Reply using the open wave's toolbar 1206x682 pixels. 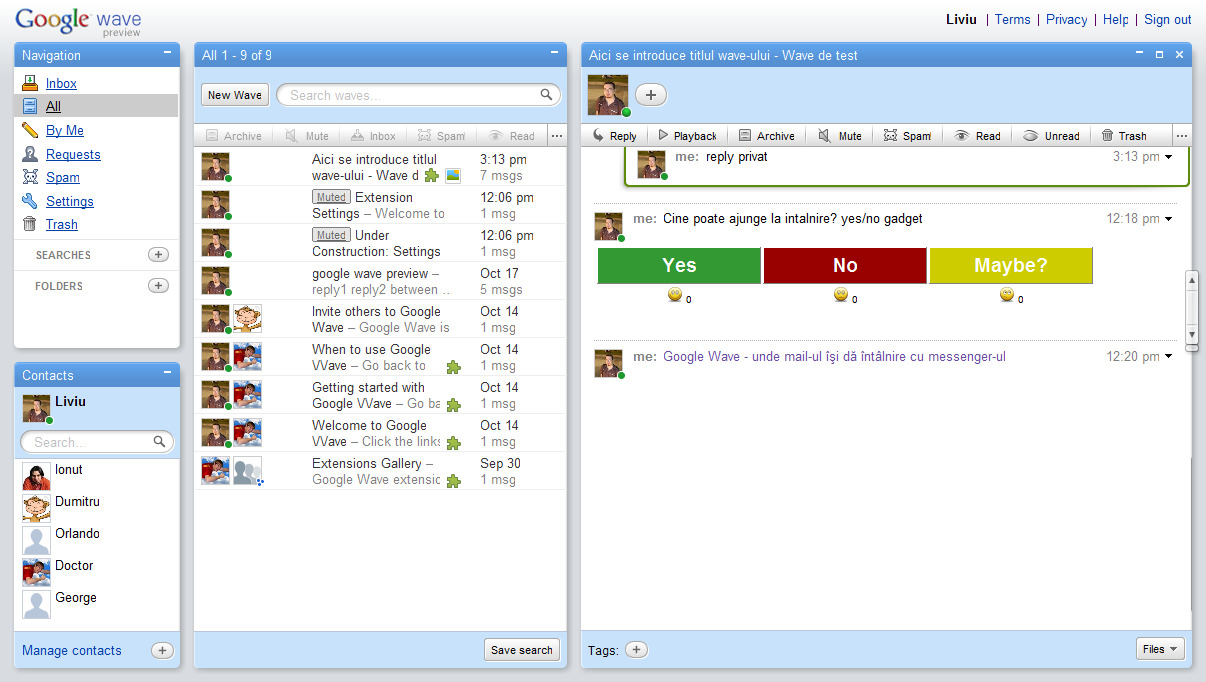[614, 136]
